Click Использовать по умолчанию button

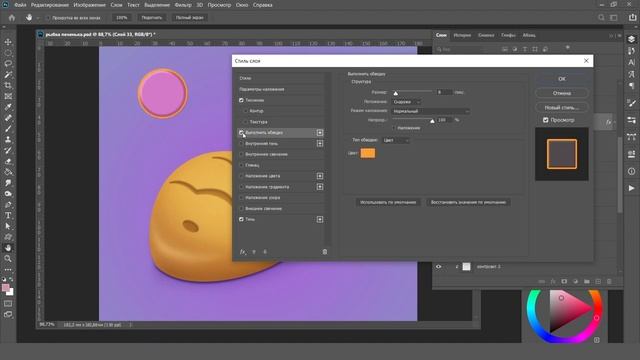coord(388,202)
